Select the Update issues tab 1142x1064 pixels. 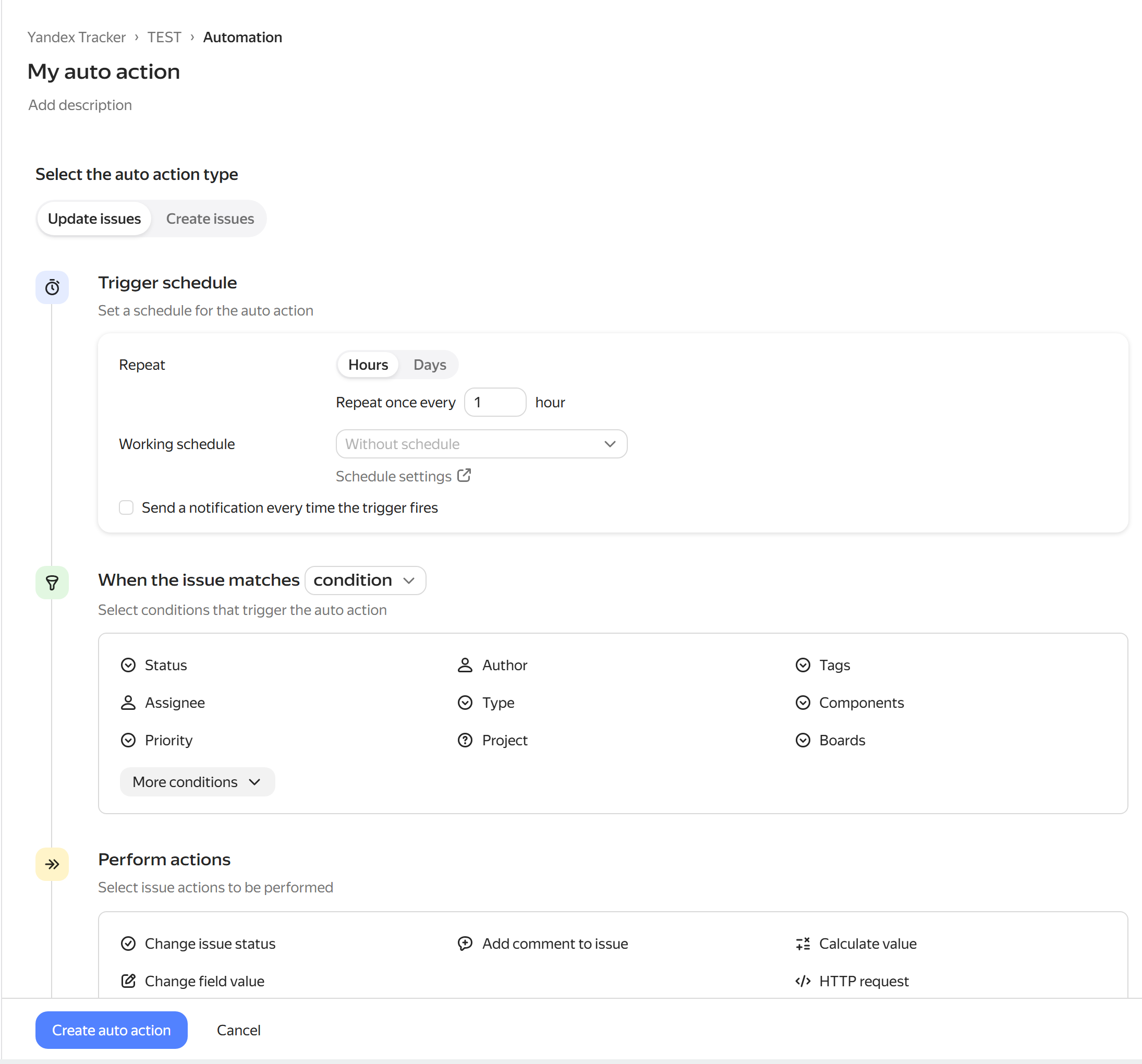[94, 219]
